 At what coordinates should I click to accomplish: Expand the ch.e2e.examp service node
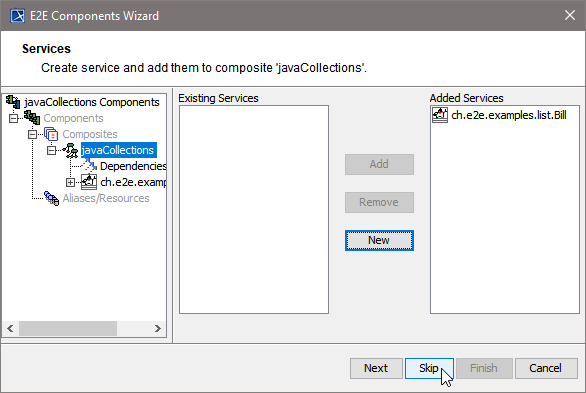coord(70,182)
